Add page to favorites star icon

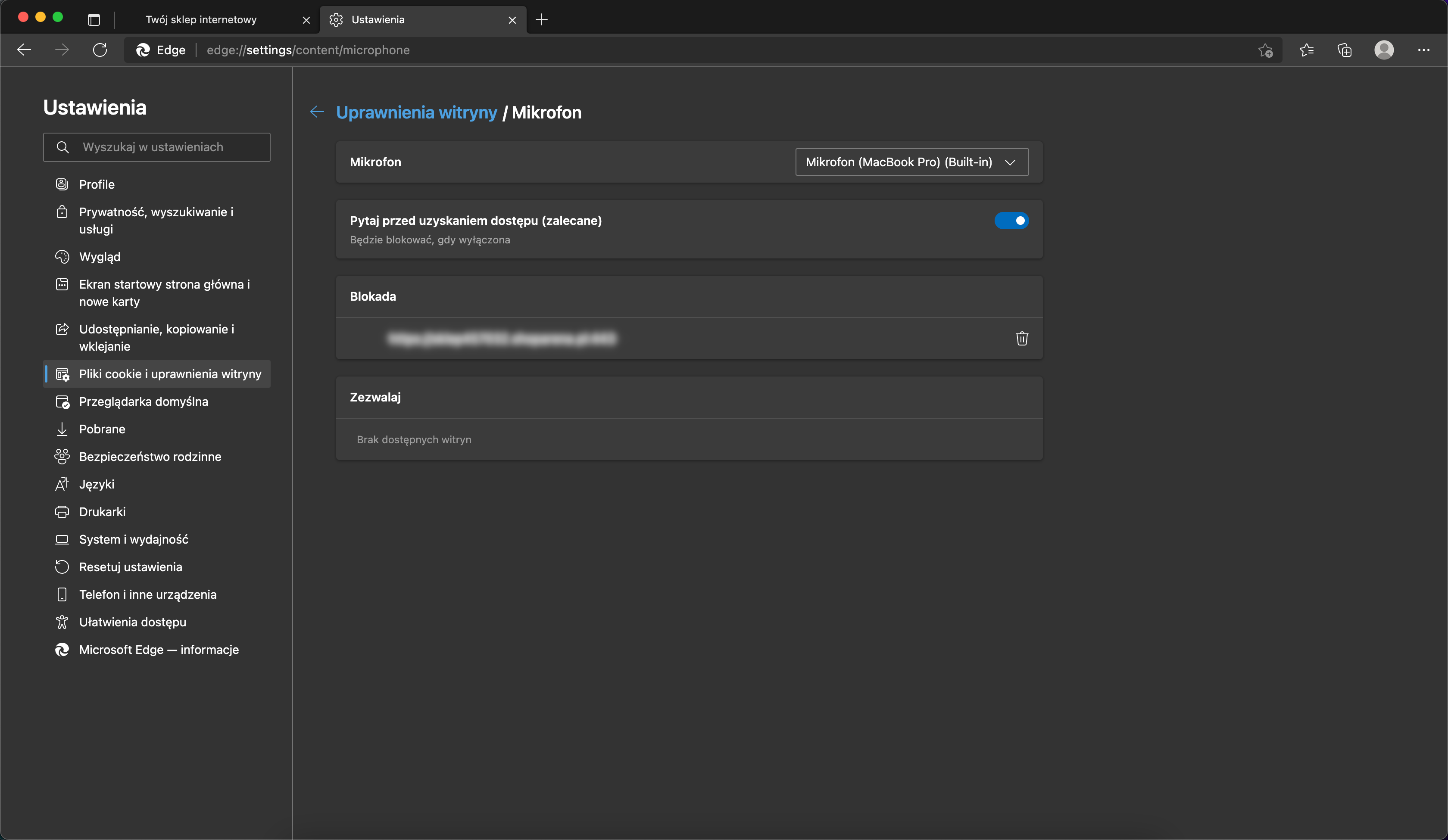coord(1265,50)
